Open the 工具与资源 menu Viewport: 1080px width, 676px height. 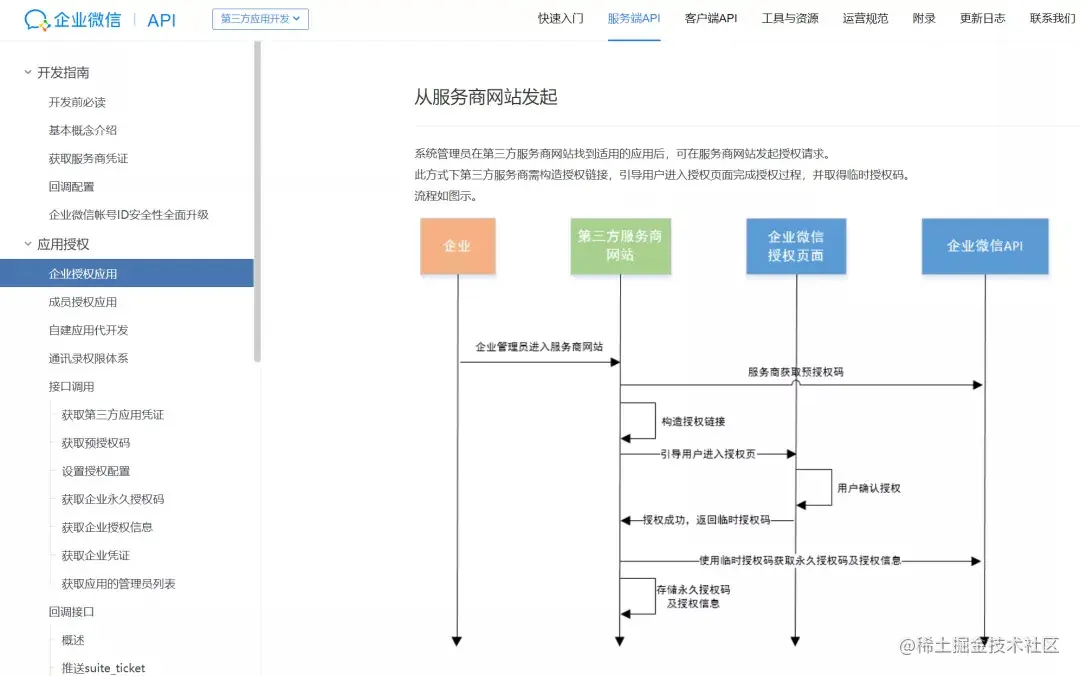(789, 17)
